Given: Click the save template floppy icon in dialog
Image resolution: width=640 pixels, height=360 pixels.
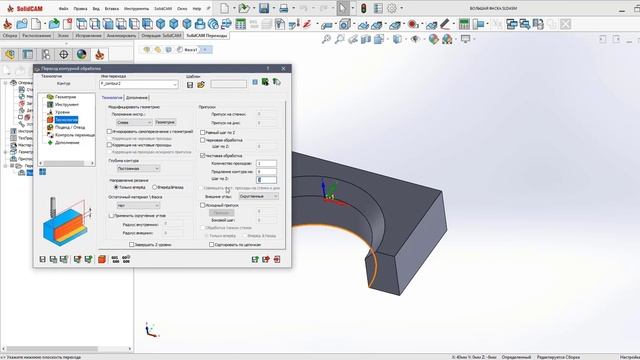Looking at the screenshot, I should pos(190,84).
